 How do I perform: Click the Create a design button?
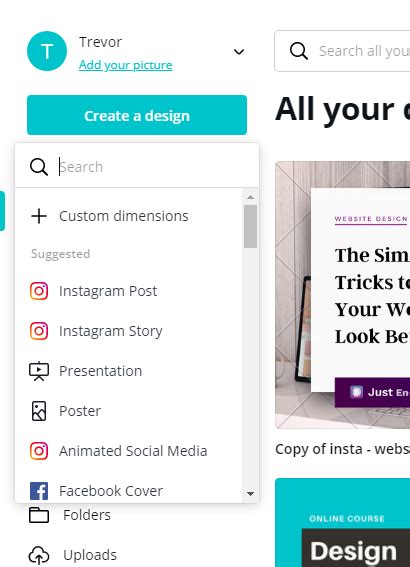point(137,115)
